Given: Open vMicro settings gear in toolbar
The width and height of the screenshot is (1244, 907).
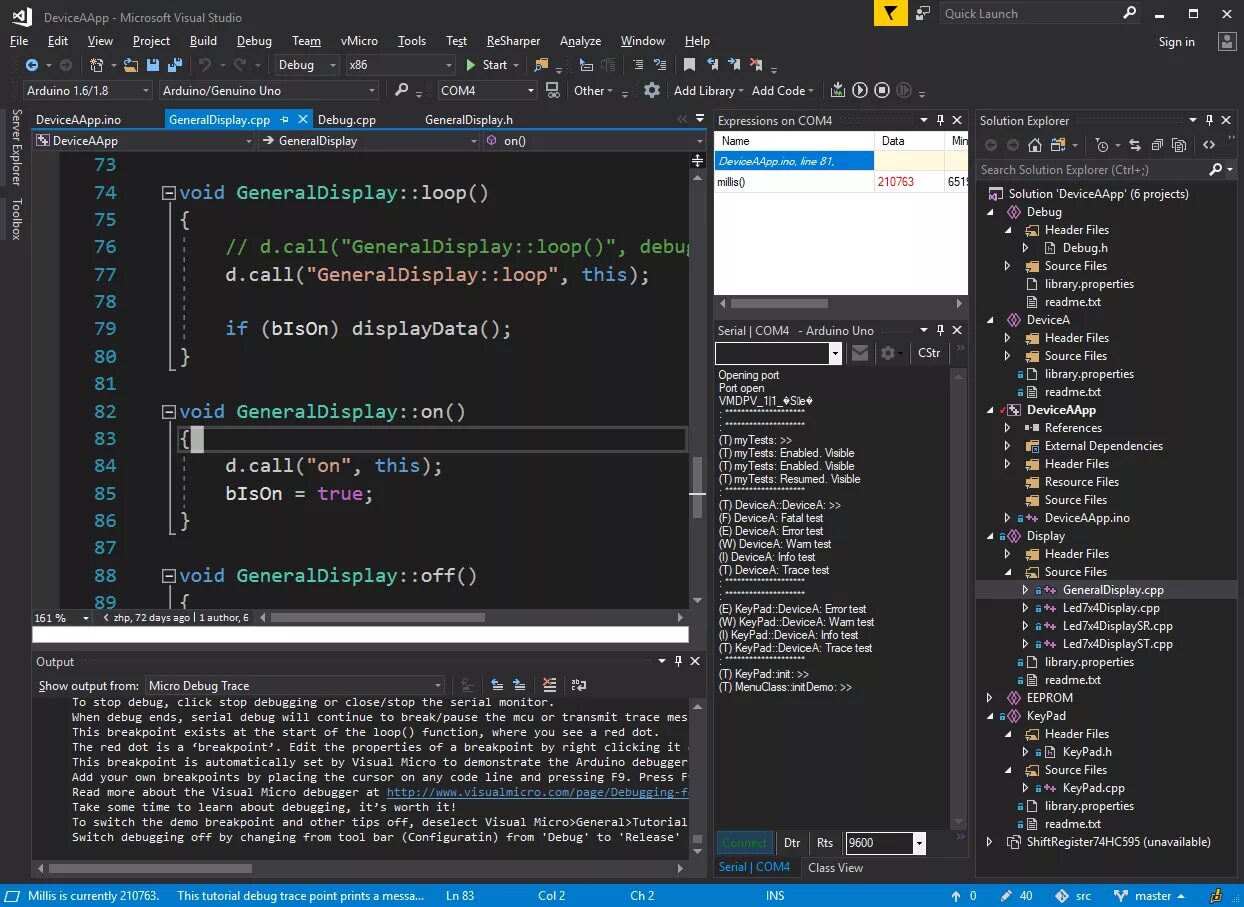Looking at the screenshot, I should [x=652, y=90].
